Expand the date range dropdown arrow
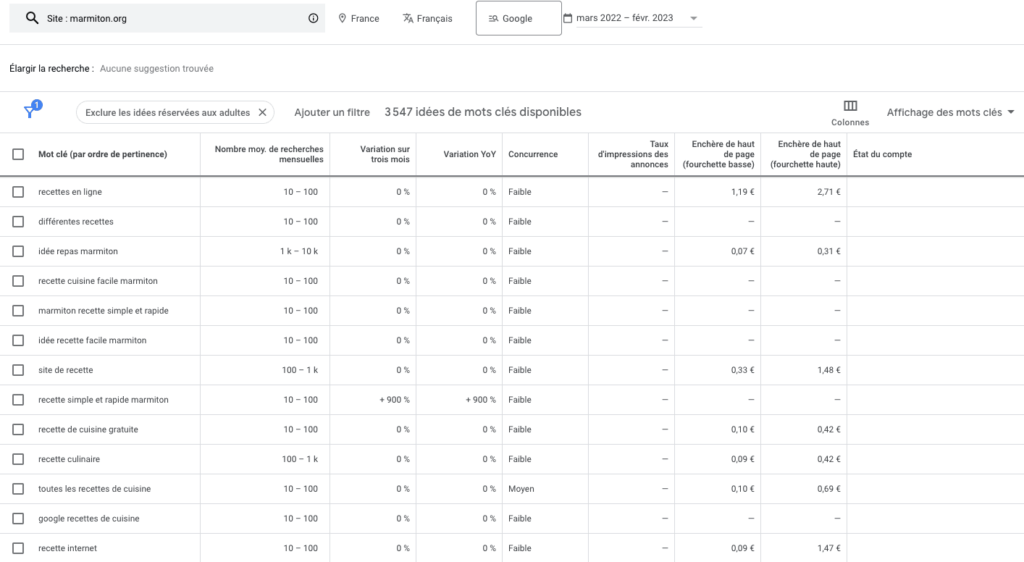 click(694, 18)
